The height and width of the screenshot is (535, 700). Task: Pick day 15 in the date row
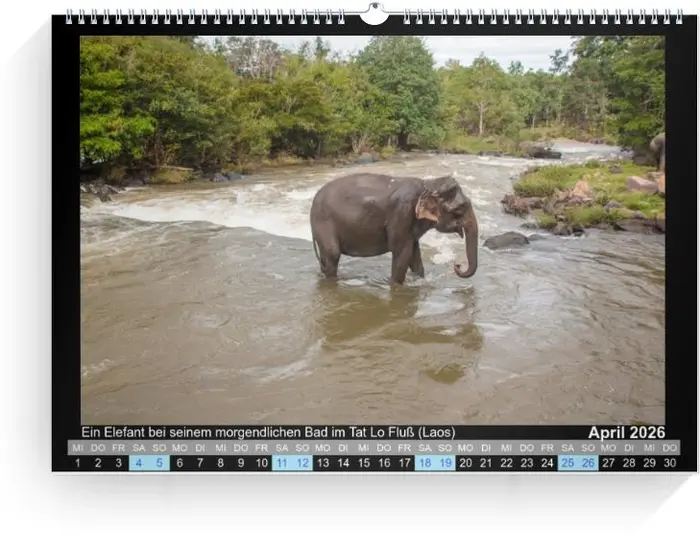[x=364, y=463]
